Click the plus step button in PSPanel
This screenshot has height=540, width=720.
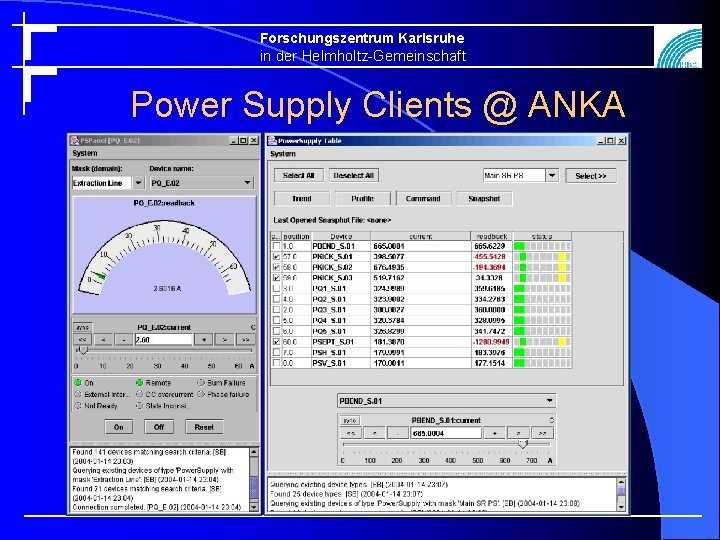pos(203,340)
